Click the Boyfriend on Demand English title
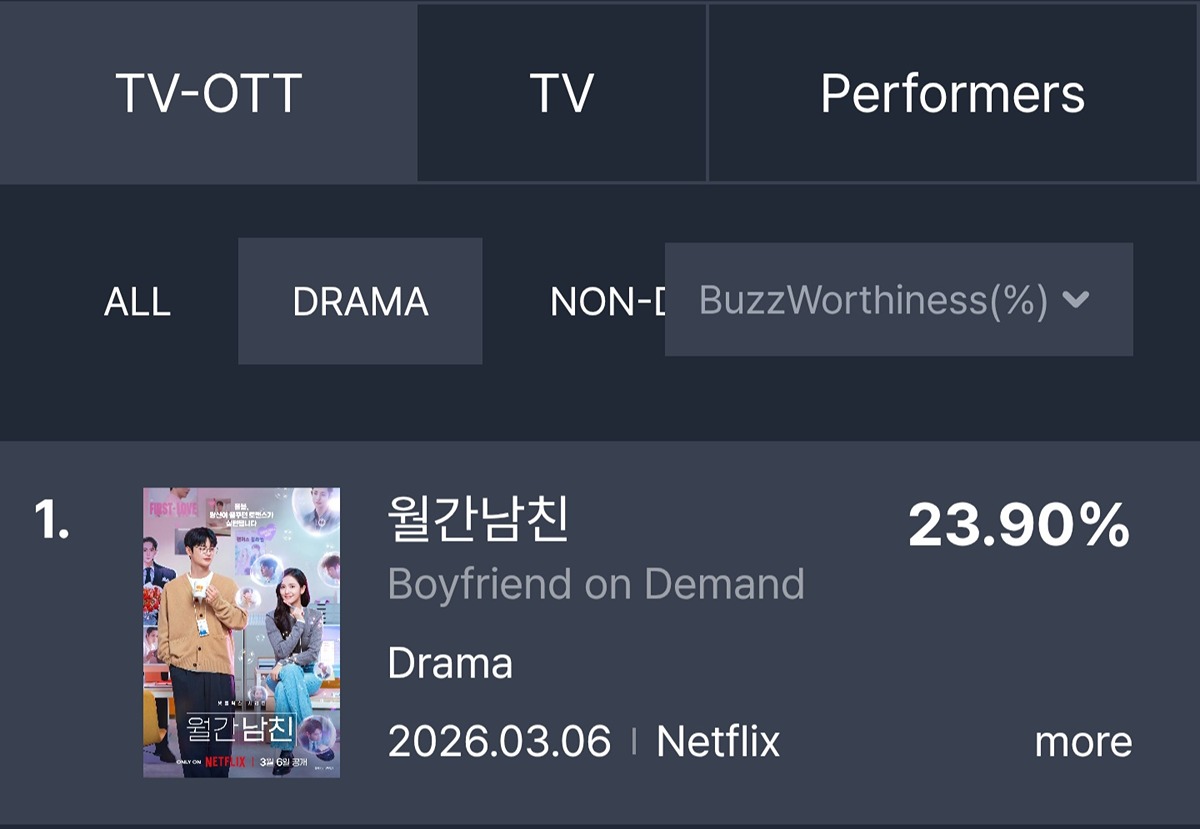This screenshot has height=829, width=1200. pos(596,584)
